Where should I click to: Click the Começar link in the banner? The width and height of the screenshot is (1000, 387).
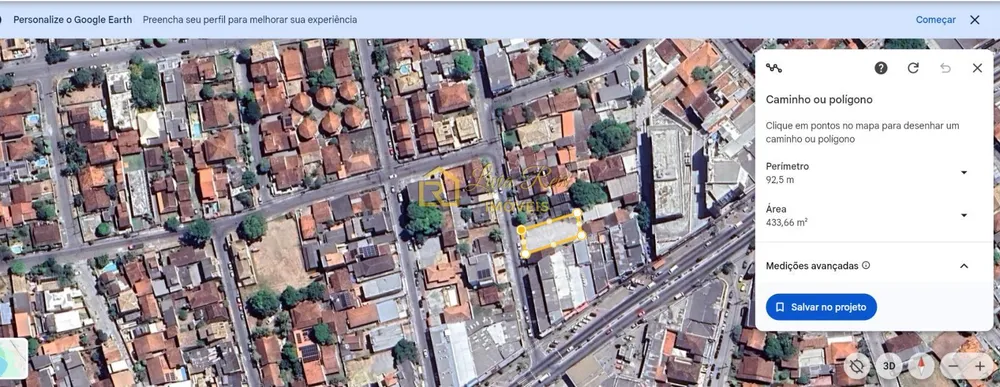coord(936,20)
